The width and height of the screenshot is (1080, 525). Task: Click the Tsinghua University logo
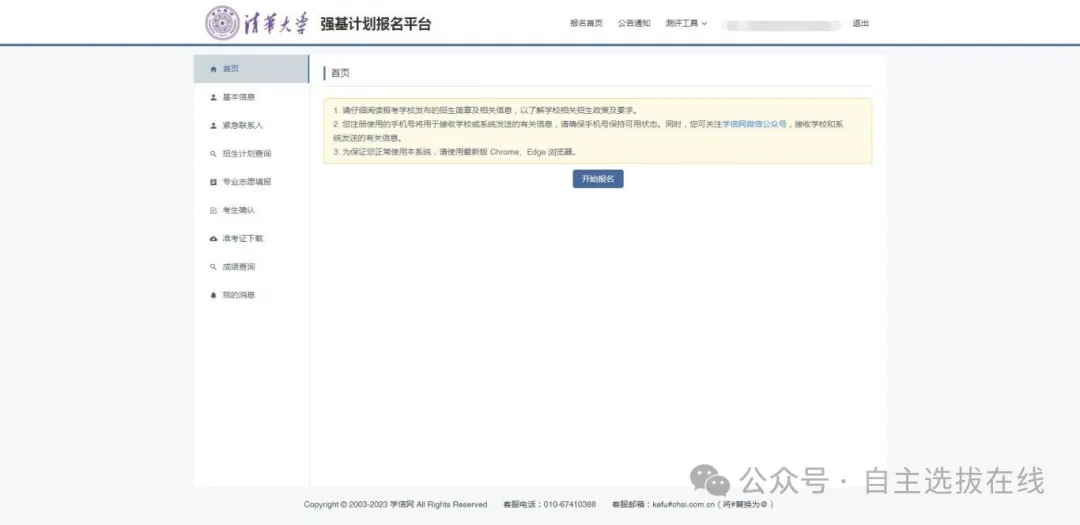[257, 23]
